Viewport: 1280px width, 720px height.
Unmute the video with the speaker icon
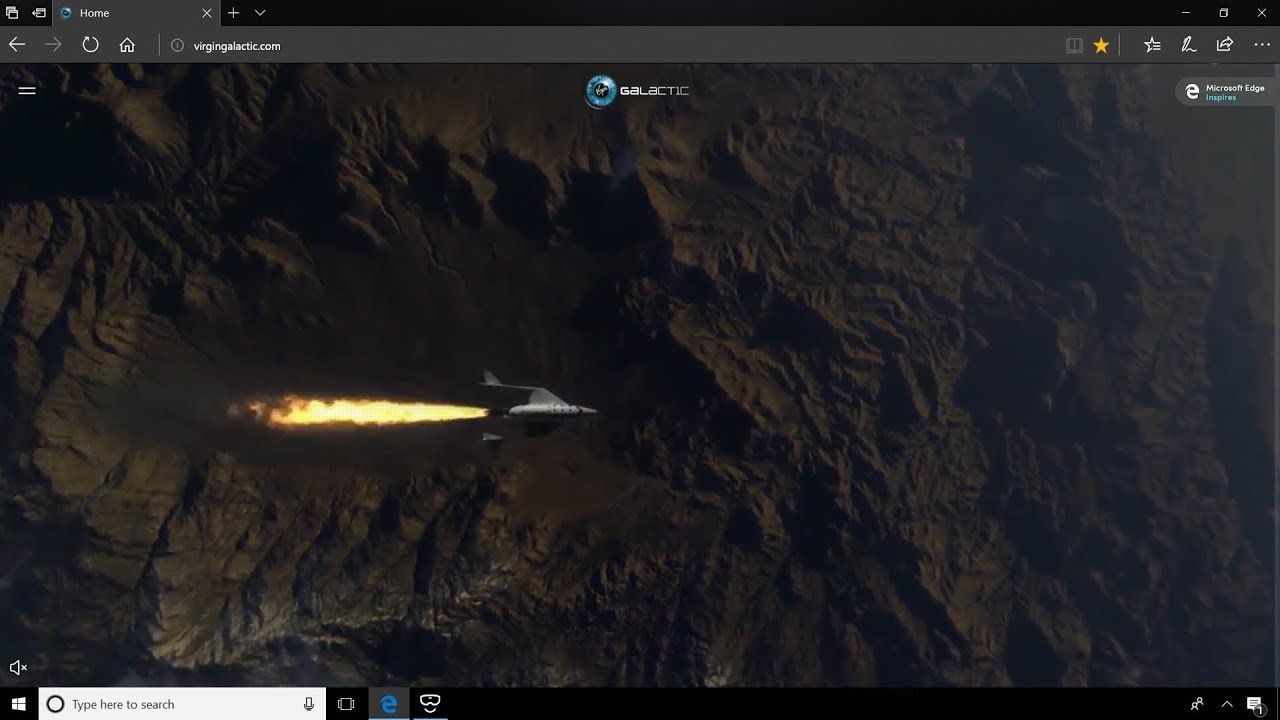click(x=18, y=667)
